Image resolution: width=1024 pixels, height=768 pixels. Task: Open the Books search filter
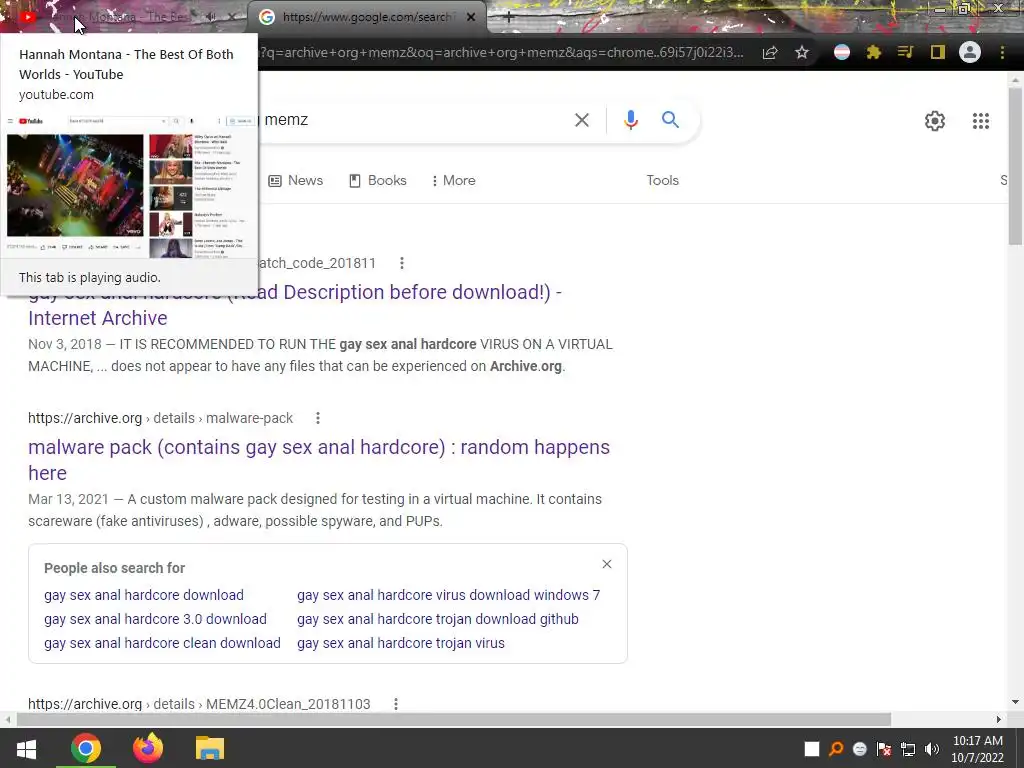coord(377,180)
